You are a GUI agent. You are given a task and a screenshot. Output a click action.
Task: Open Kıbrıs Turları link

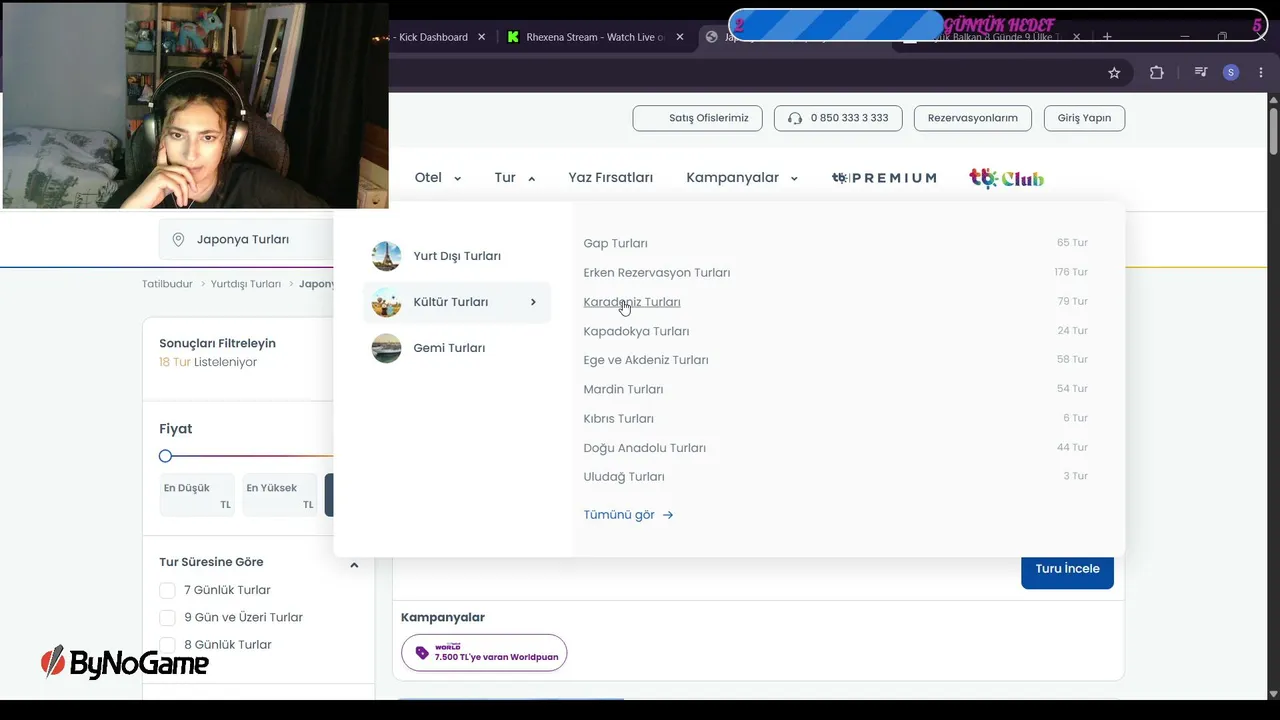[618, 419]
